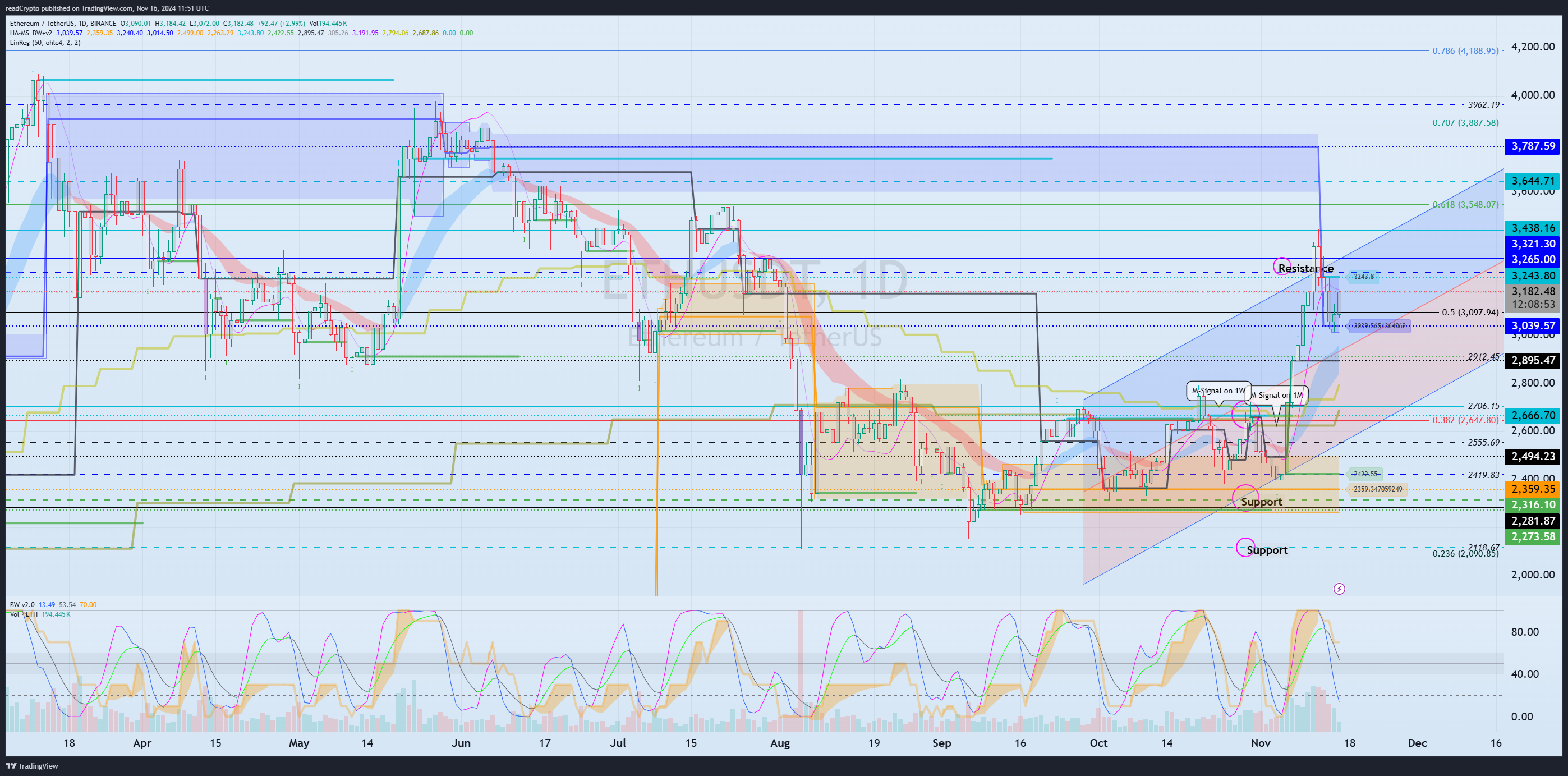
Task: Click the 2,273.58 green price label
Action: click(1533, 537)
